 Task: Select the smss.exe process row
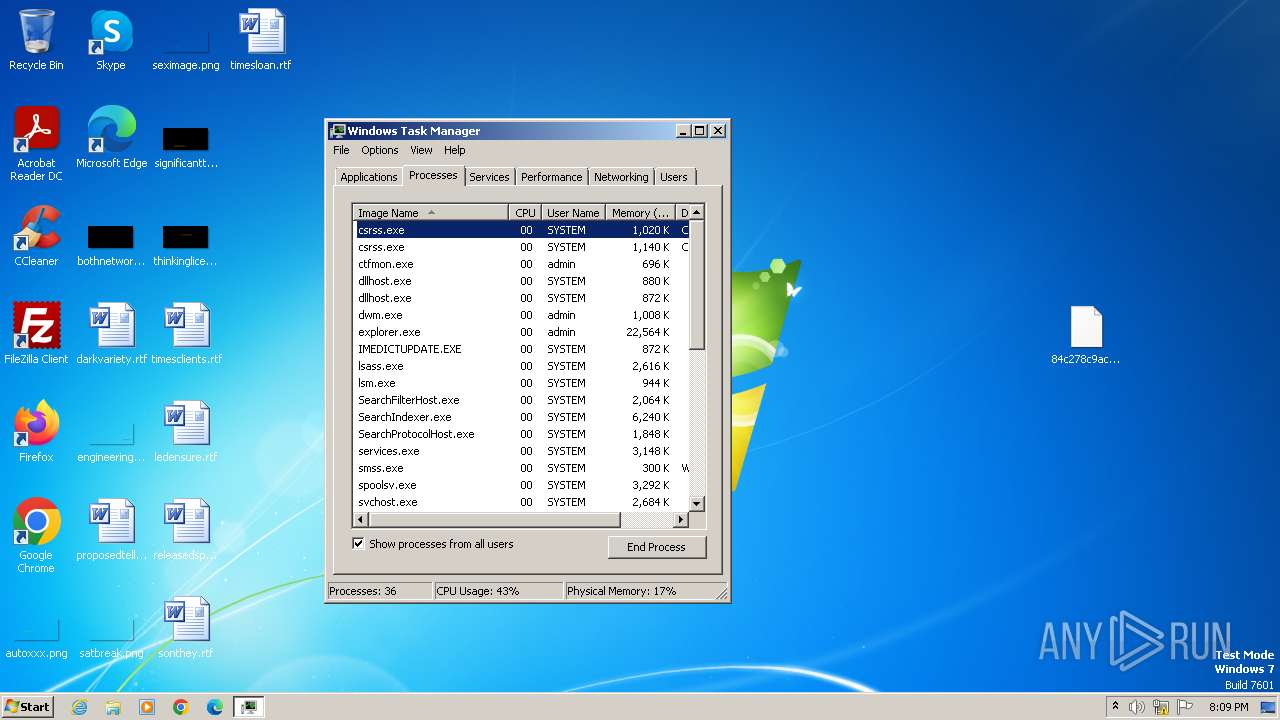521,468
